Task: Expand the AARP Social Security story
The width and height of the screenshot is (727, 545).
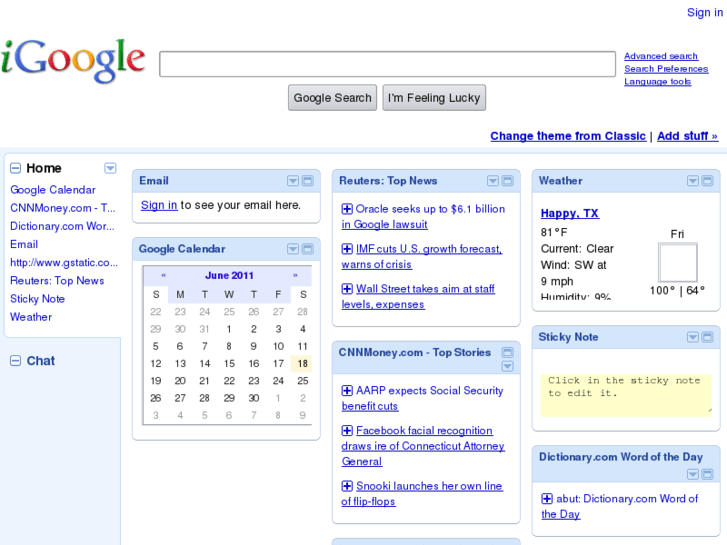Action: [x=347, y=391]
